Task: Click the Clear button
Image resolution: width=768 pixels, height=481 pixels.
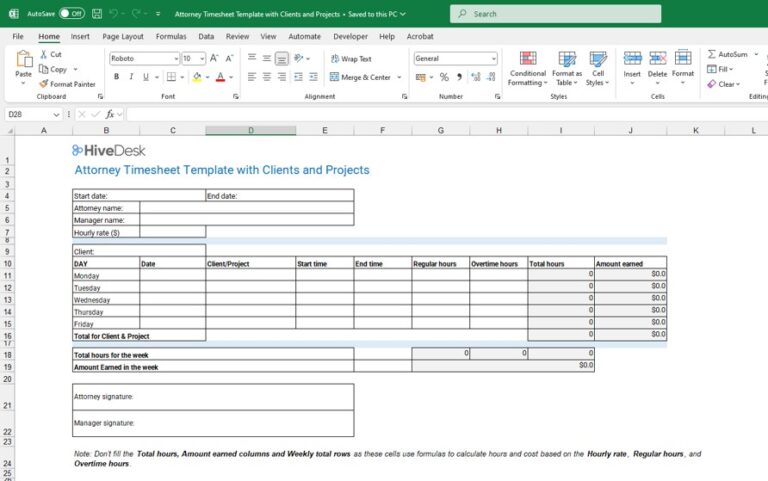Action: (x=724, y=84)
